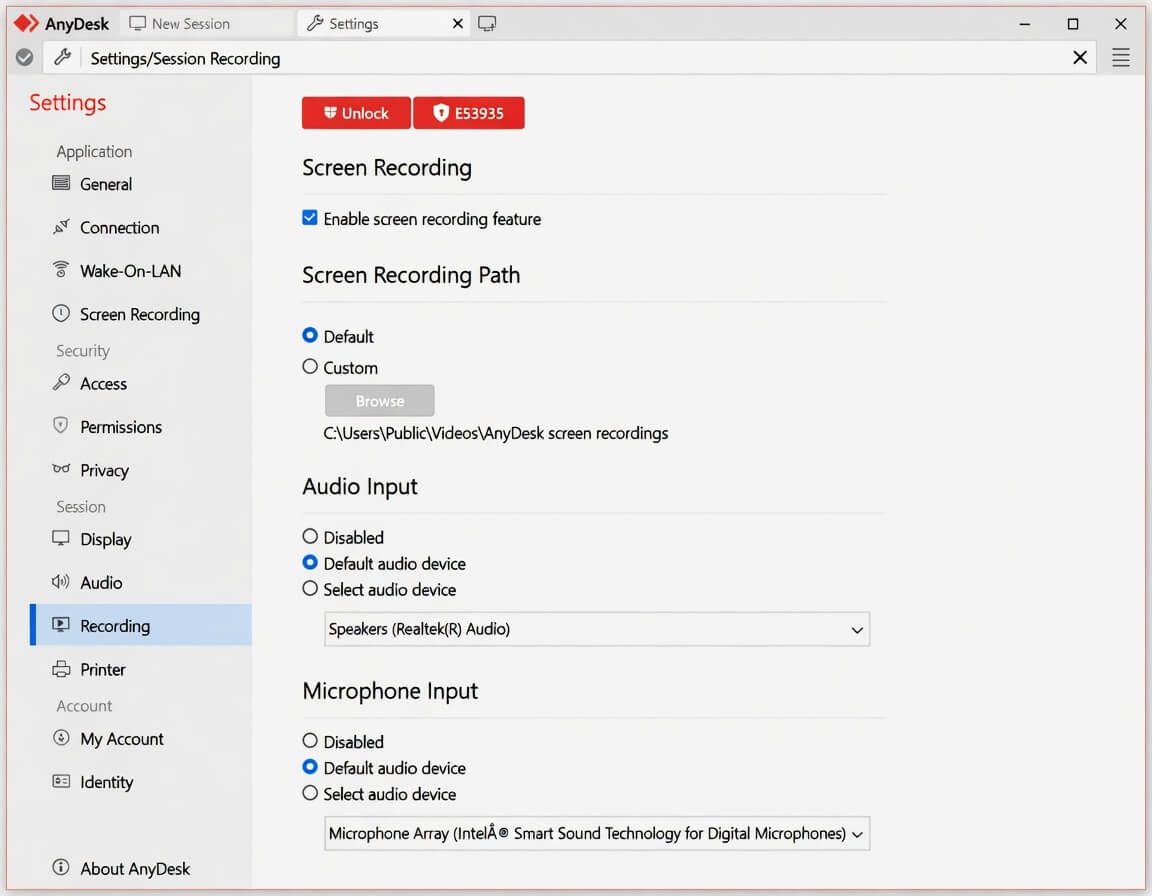Screen dimensions: 1152x896
Task: Choose Select audio device for Microphone Input
Action: point(310,792)
